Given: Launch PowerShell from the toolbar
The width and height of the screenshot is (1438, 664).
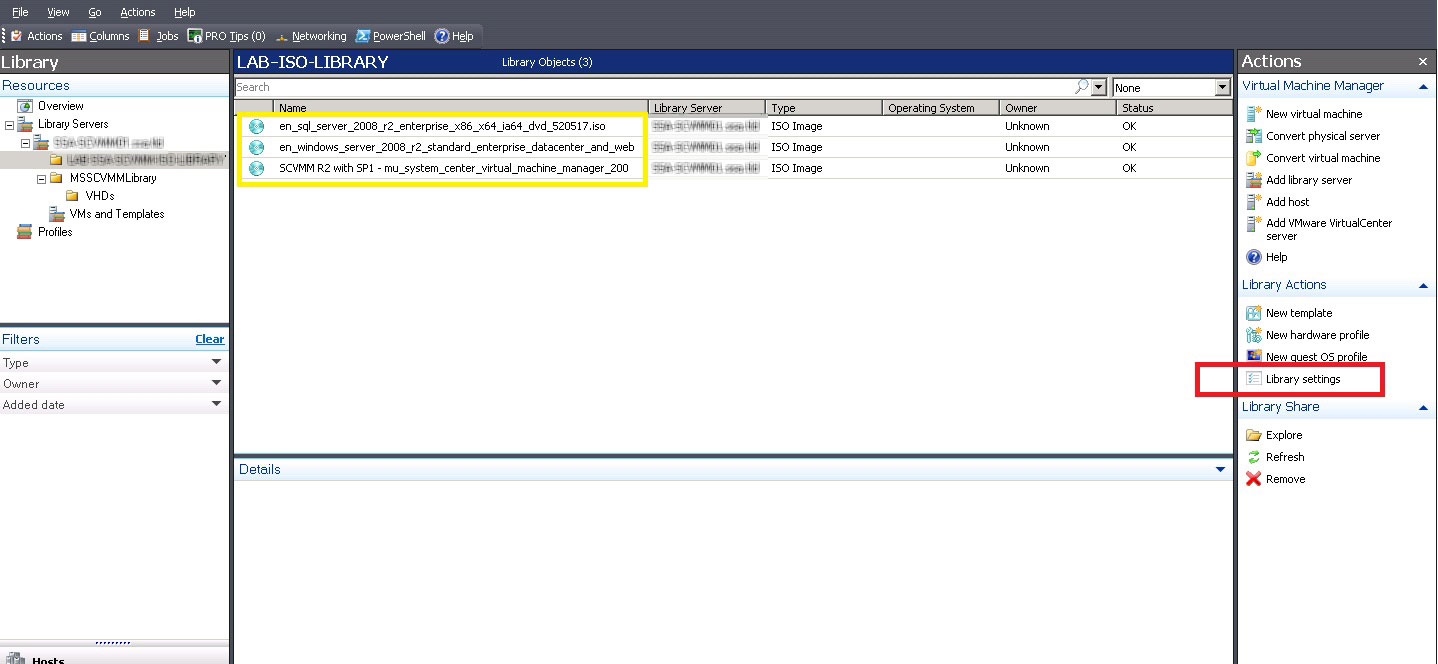Looking at the screenshot, I should point(390,36).
